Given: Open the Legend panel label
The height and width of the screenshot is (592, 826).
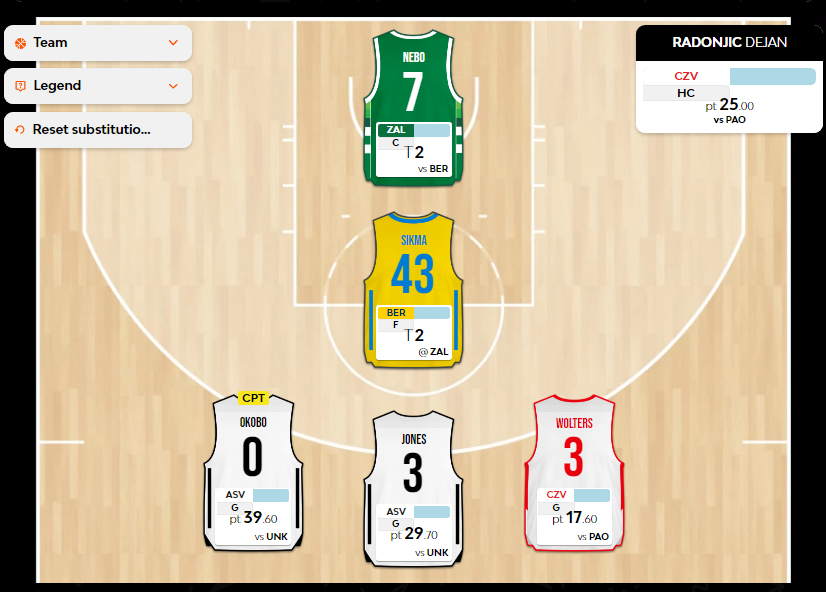Looking at the screenshot, I should (x=57, y=86).
